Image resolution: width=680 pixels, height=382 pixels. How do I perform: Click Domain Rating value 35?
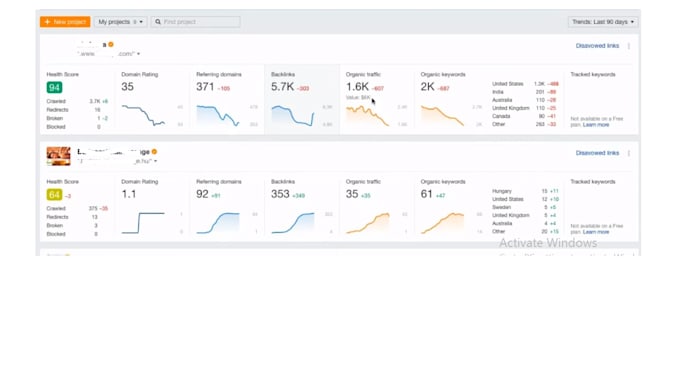(x=128, y=87)
